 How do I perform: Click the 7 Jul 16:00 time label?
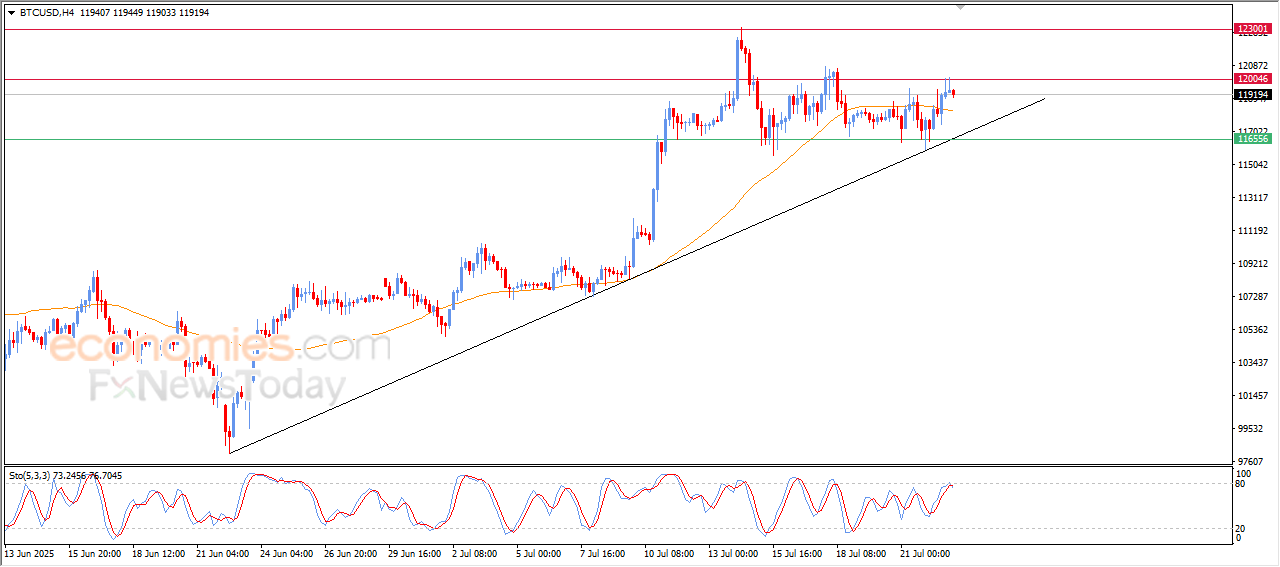click(x=603, y=552)
